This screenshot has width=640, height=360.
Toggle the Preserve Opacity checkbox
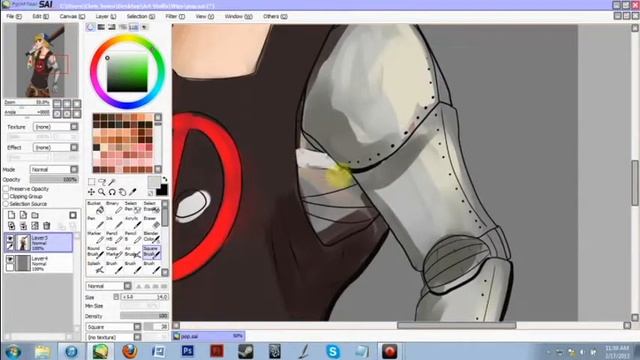pyautogui.click(x=6, y=189)
